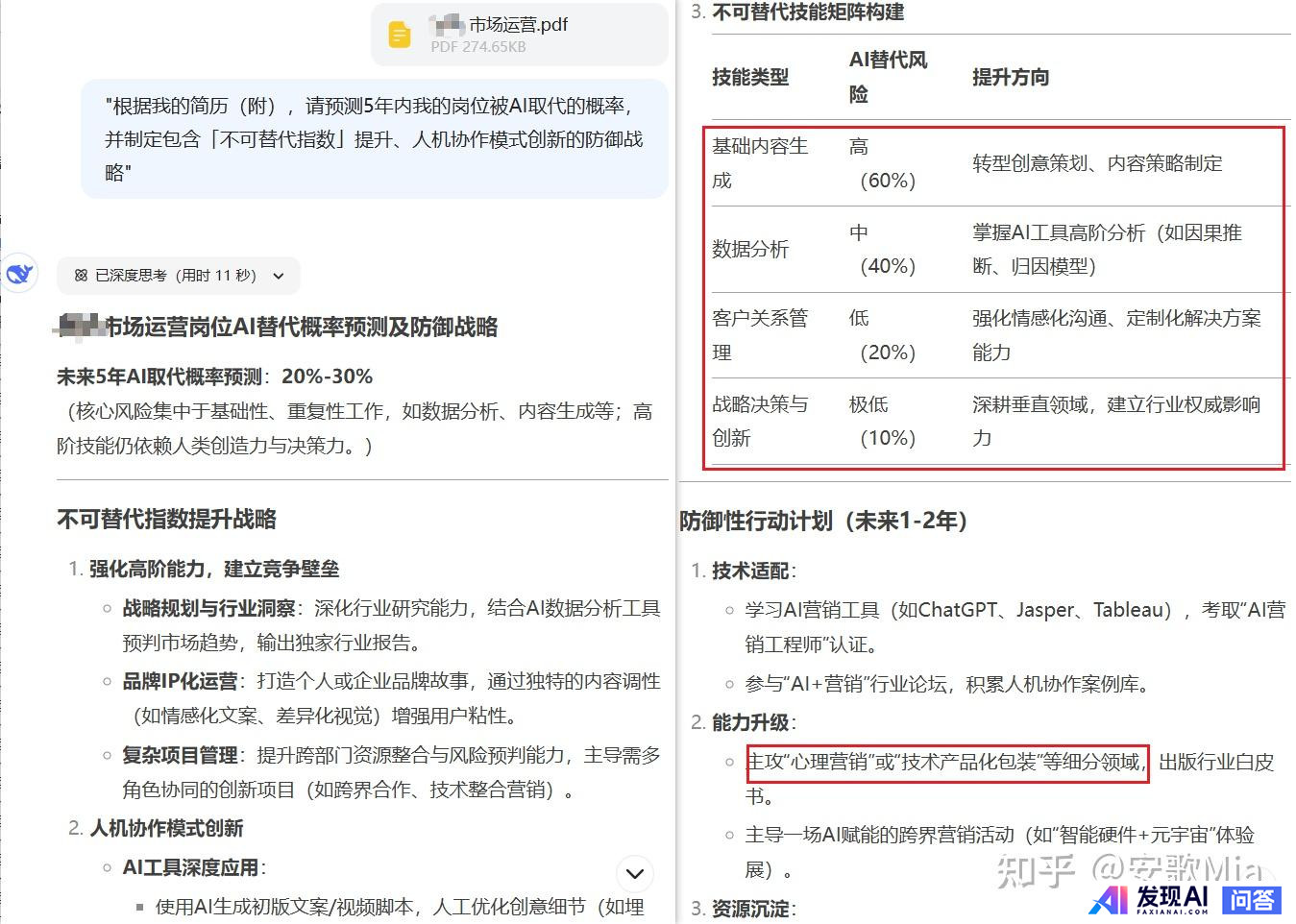1296x924 pixels.
Task: Select table cell 基础内容生成
Action: (760, 163)
